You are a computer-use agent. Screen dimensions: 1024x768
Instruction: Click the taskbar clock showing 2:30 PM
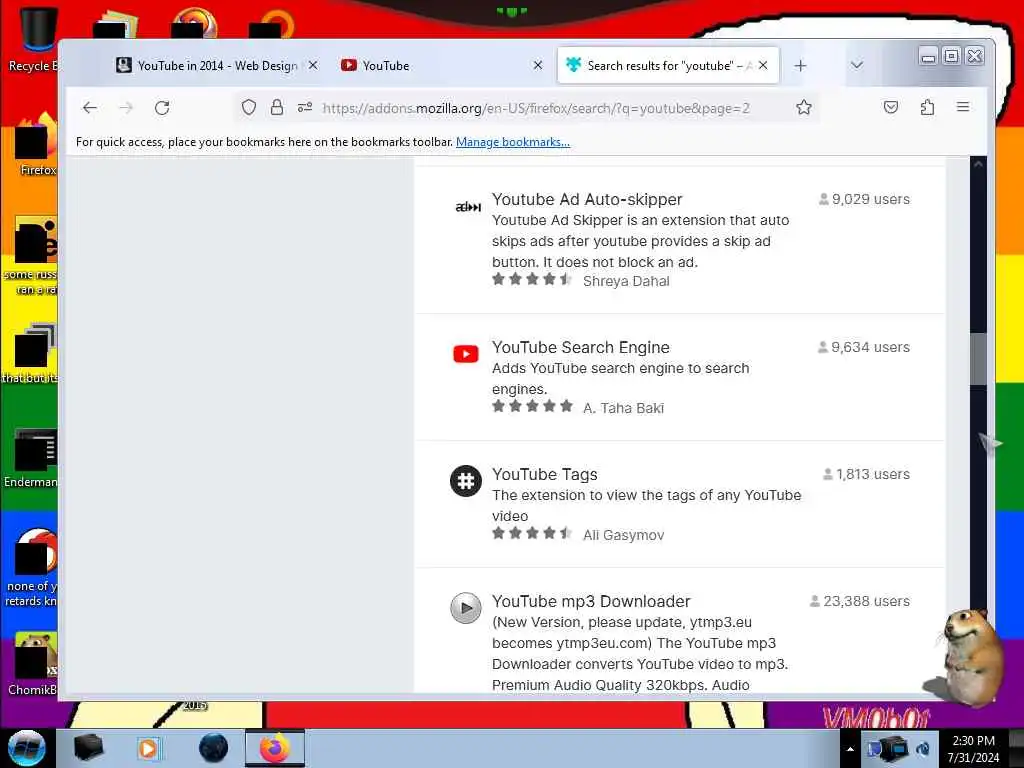click(x=973, y=749)
